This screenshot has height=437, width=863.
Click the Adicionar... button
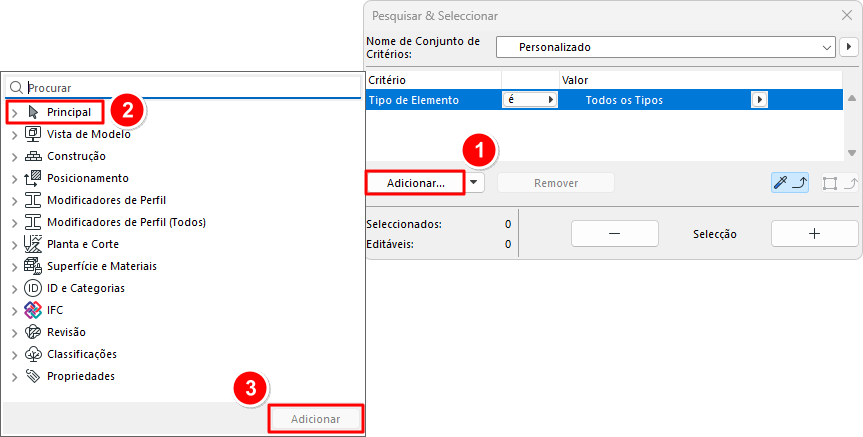pos(416,183)
